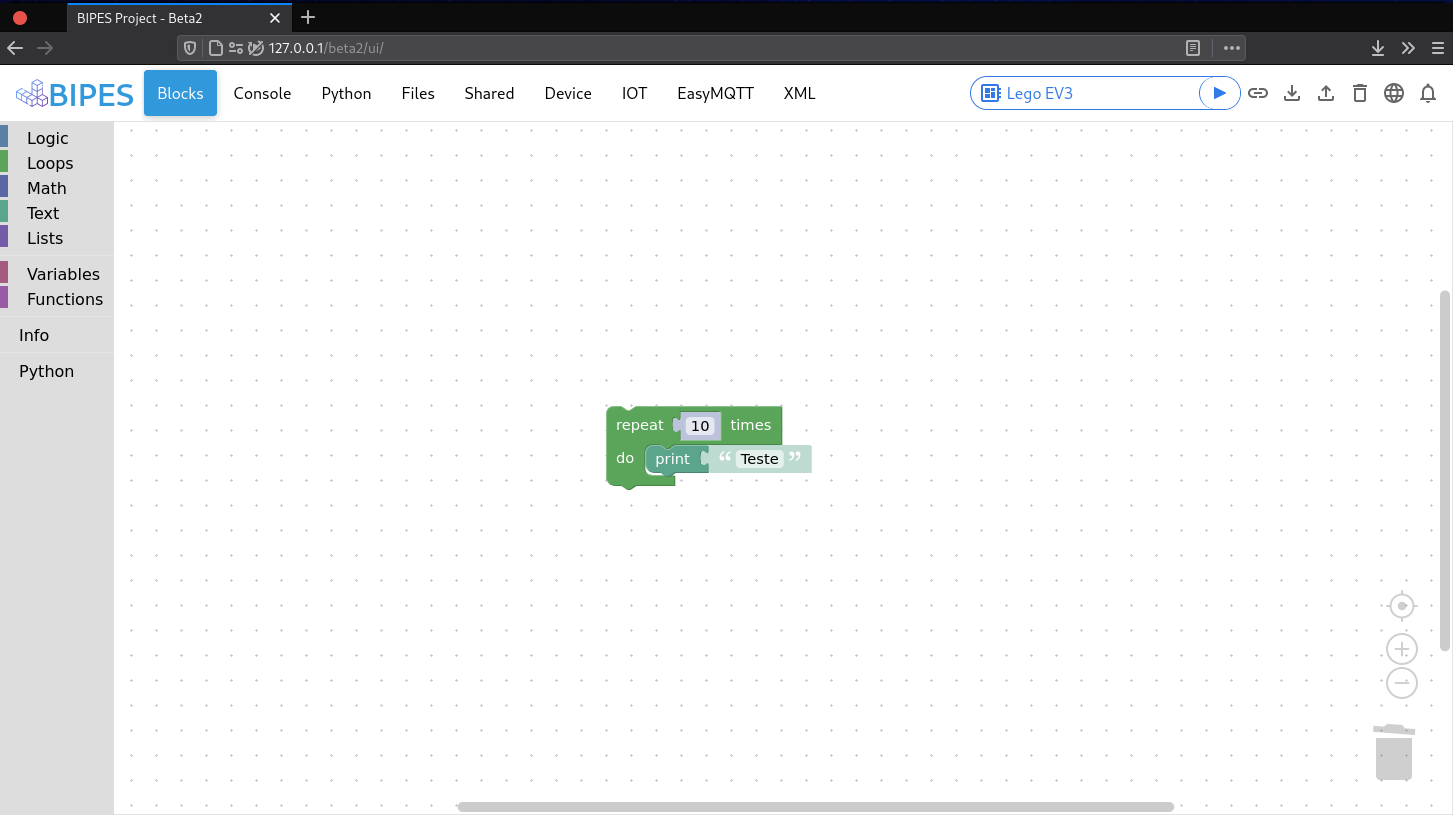Open the Firefox hamburger menu
Image resolution: width=1453 pixels, height=815 pixels.
point(1438,47)
